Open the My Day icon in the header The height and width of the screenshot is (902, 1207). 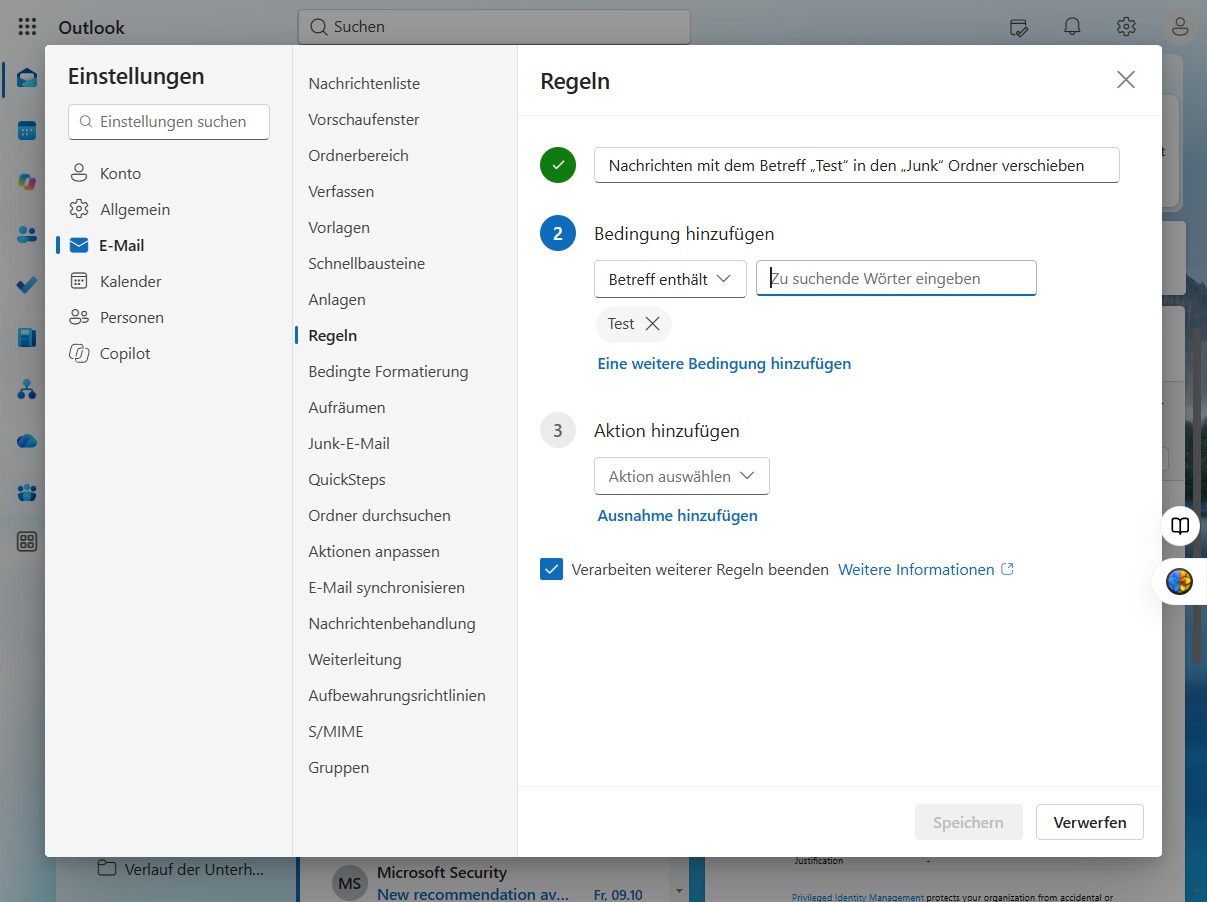pos(1018,27)
